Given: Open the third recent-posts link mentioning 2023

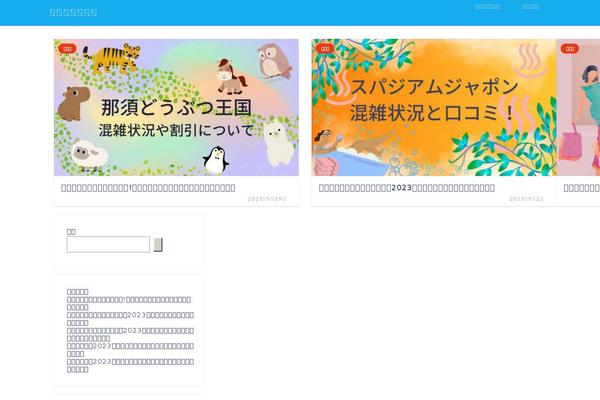Looking at the screenshot, I should pyautogui.click(x=130, y=334).
